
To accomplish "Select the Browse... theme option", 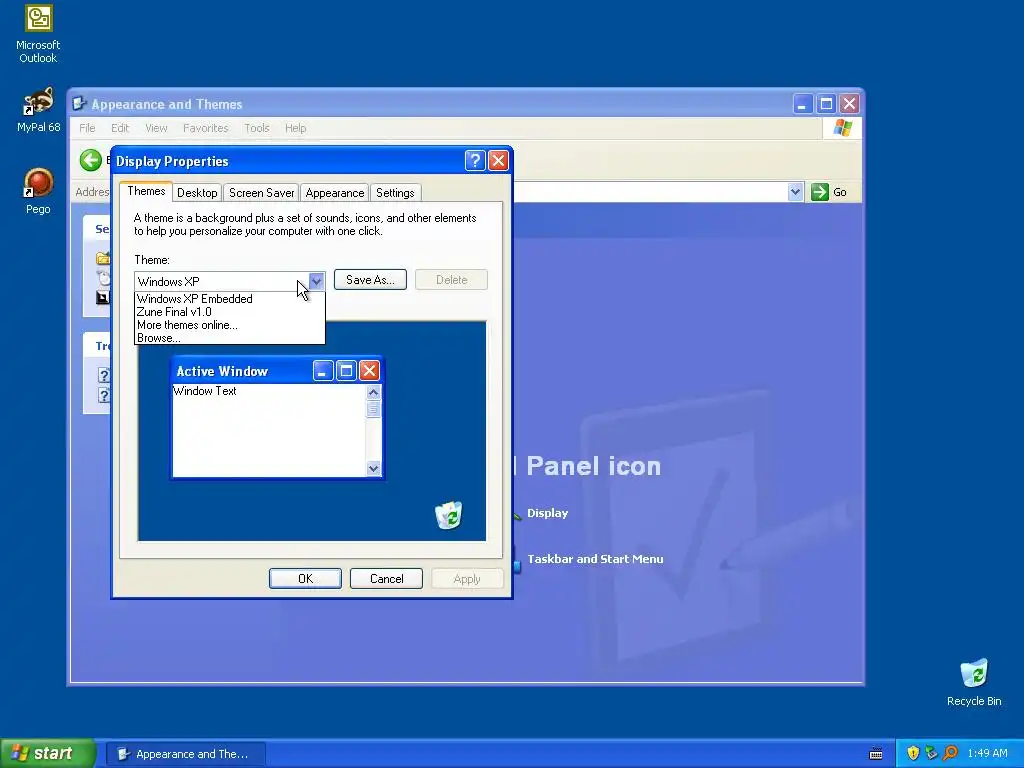I will 229,338.
